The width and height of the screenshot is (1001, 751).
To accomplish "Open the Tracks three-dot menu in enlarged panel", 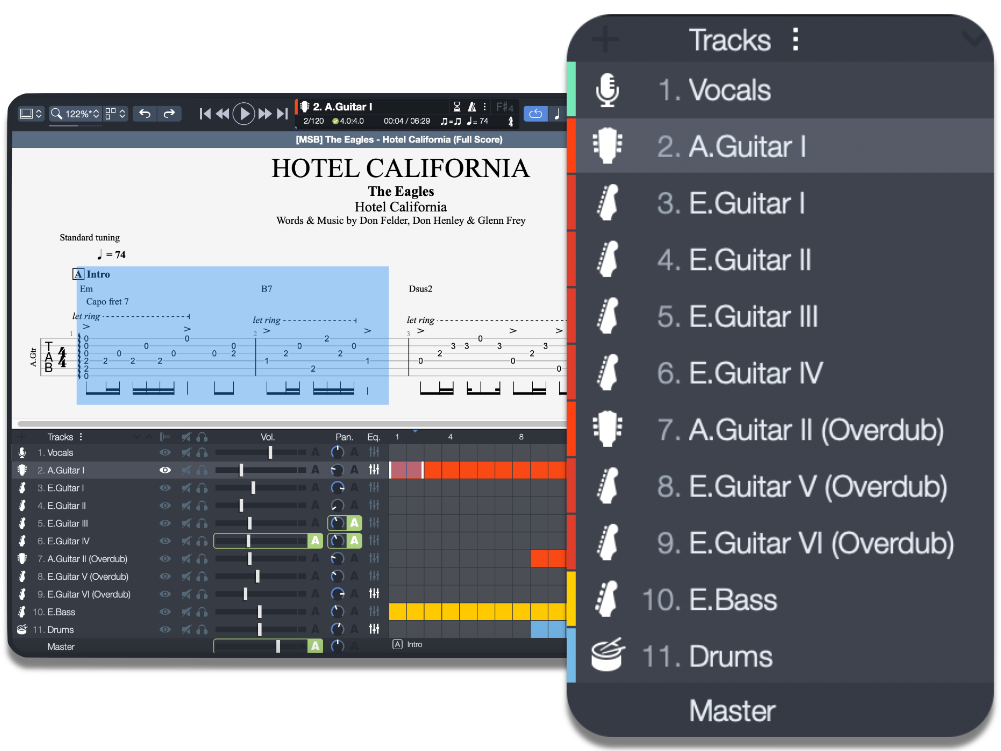I will tap(795, 40).
